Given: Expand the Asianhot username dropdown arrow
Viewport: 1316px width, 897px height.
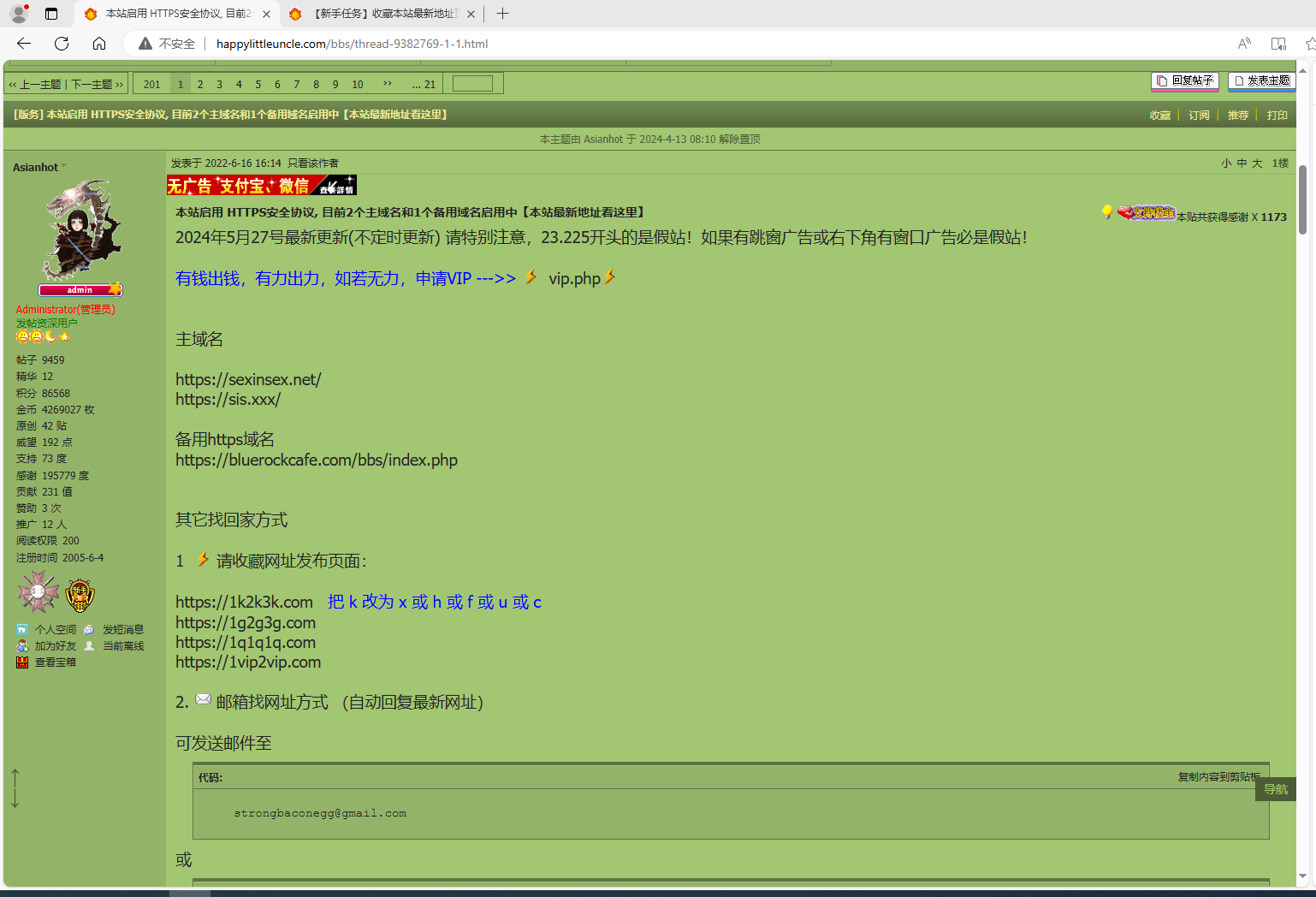Looking at the screenshot, I should [64, 166].
